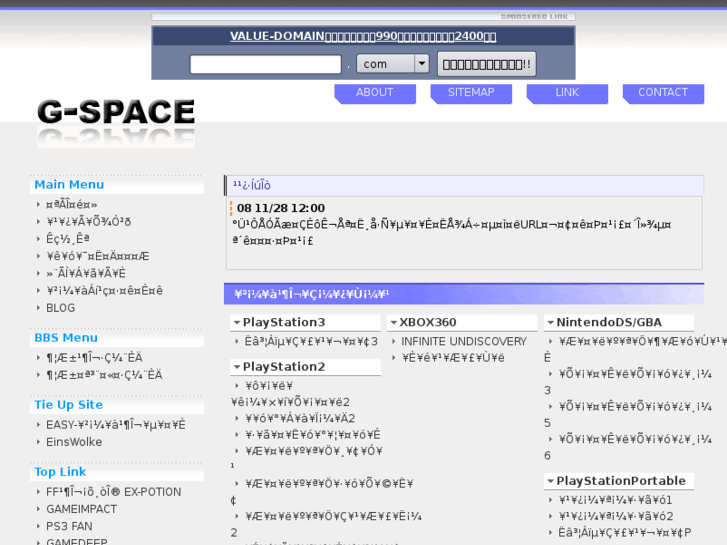Open the SITEMAP tab
The image size is (727, 545).
point(471,93)
